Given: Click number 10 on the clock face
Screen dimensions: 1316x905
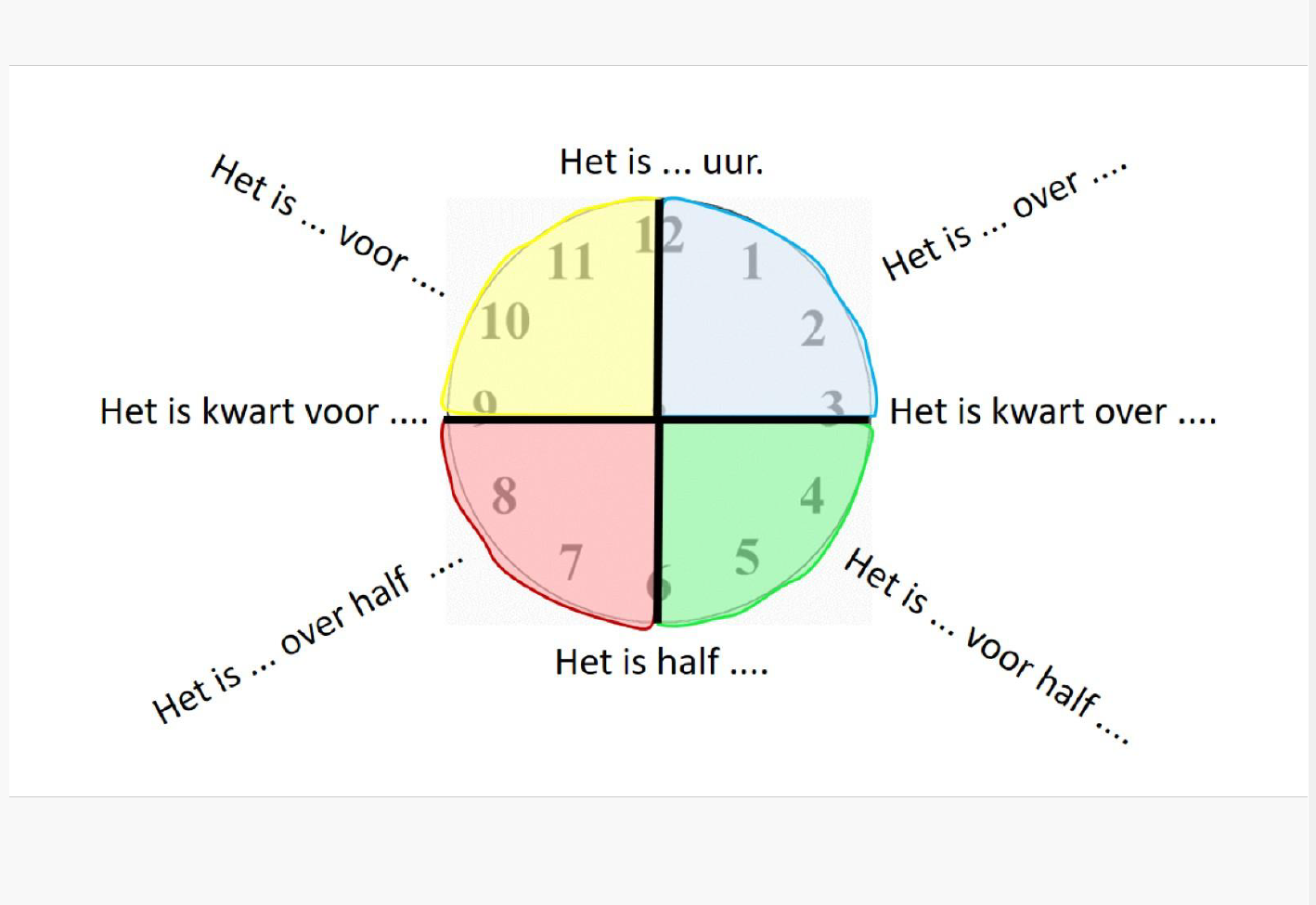Looking at the screenshot, I should pos(505,322).
